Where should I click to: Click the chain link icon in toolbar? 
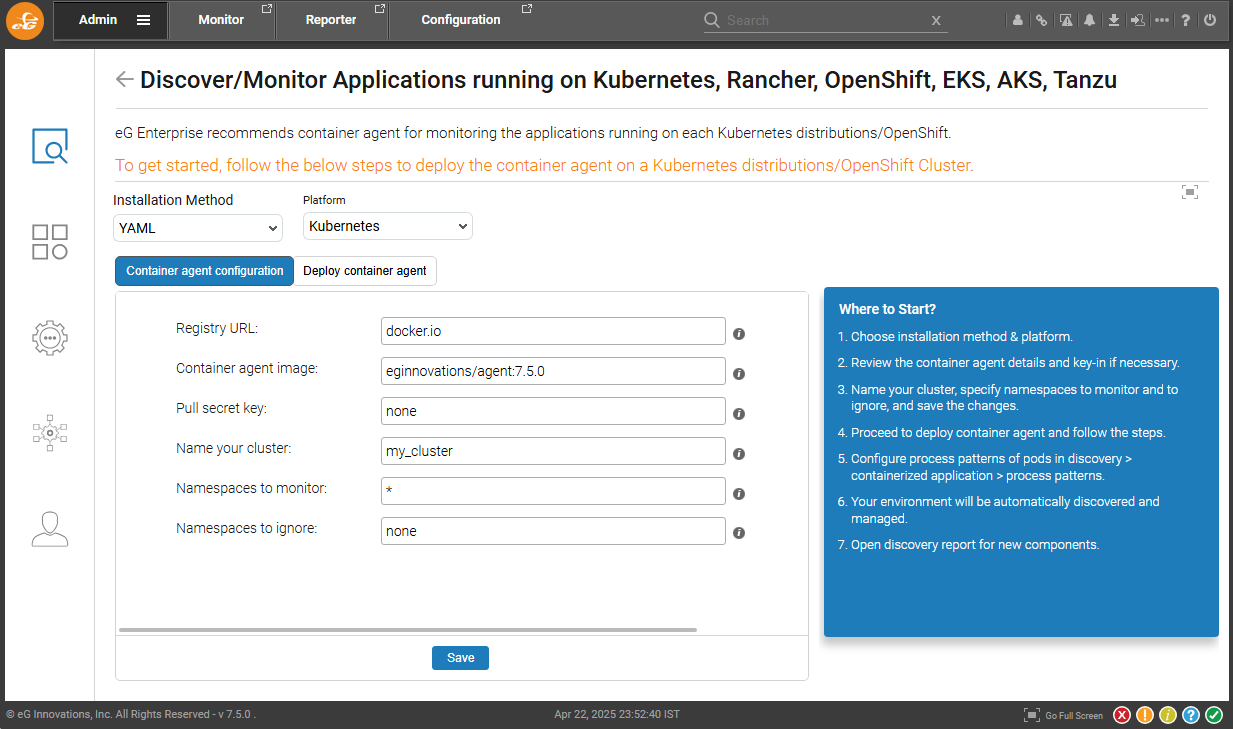(1042, 20)
